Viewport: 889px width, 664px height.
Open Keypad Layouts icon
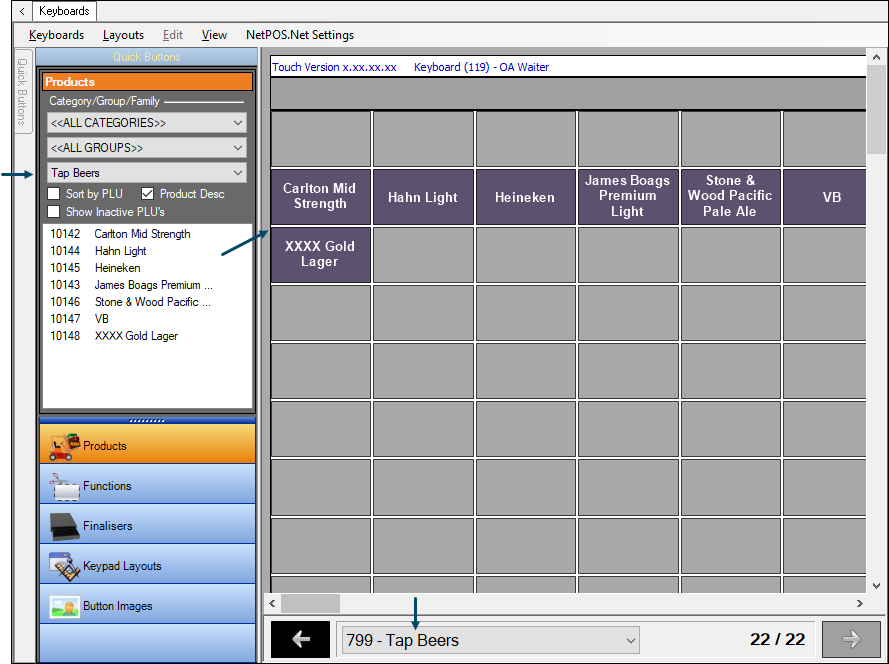[64, 566]
